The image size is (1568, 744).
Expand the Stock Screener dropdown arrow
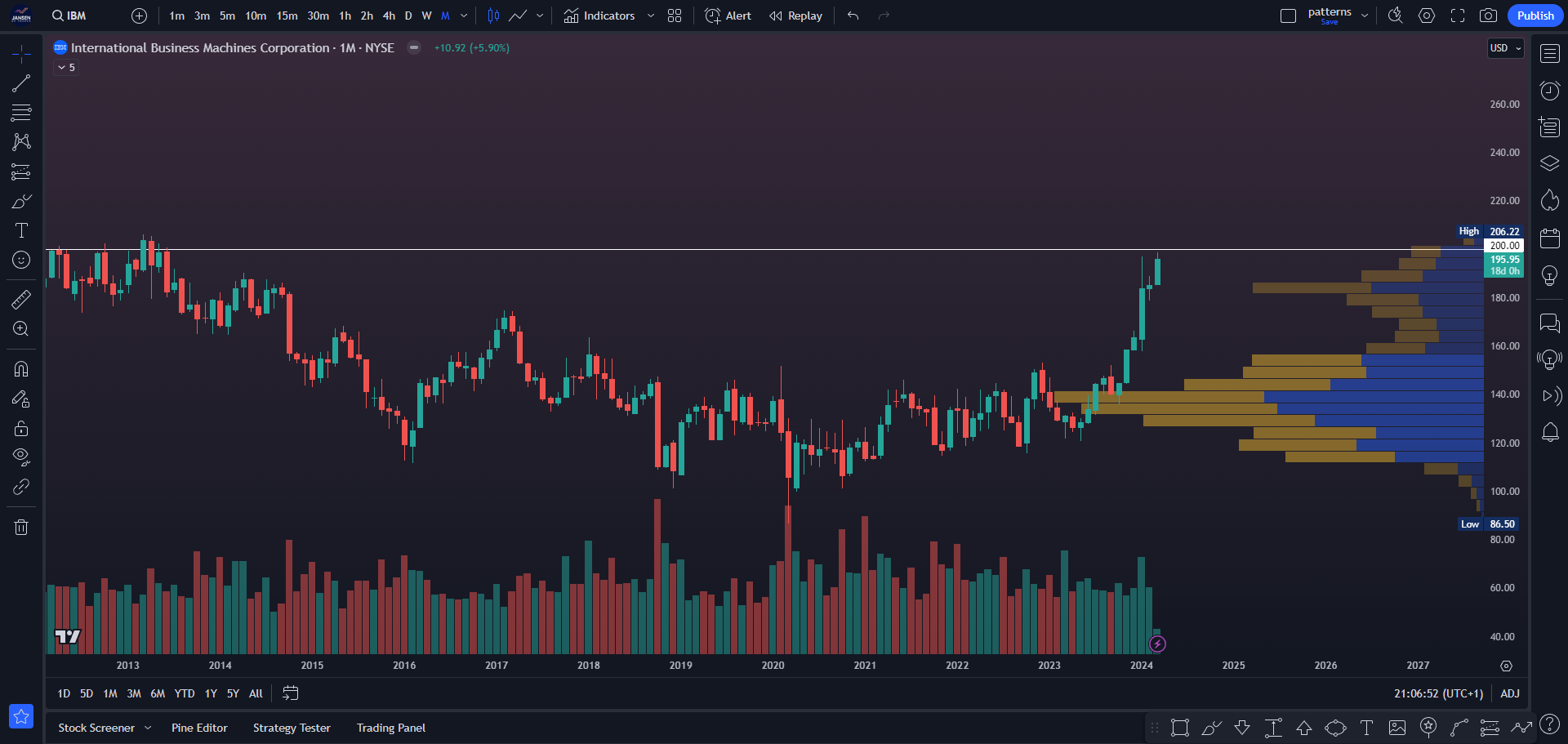[x=148, y=728]
